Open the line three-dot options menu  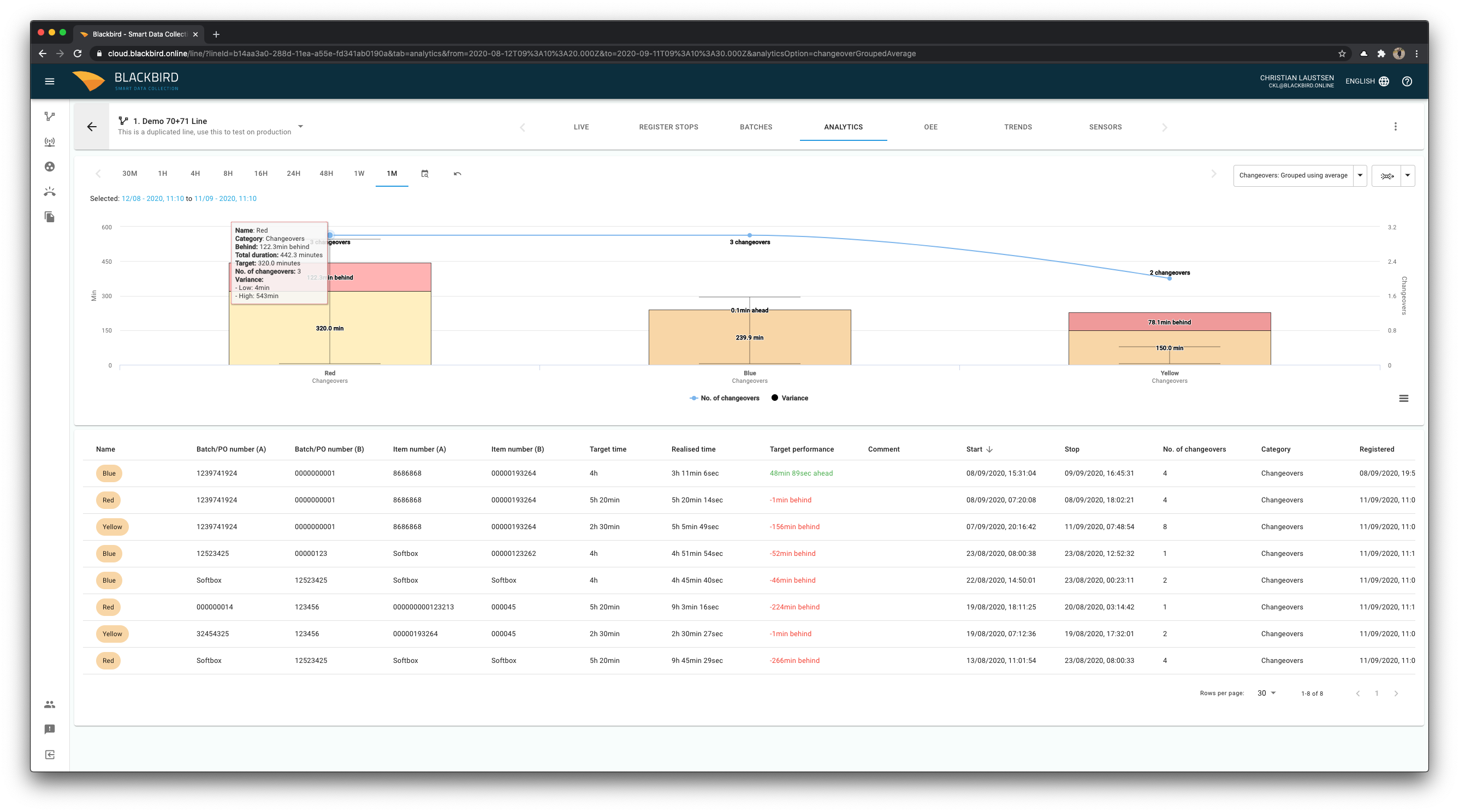point(1396,127)
